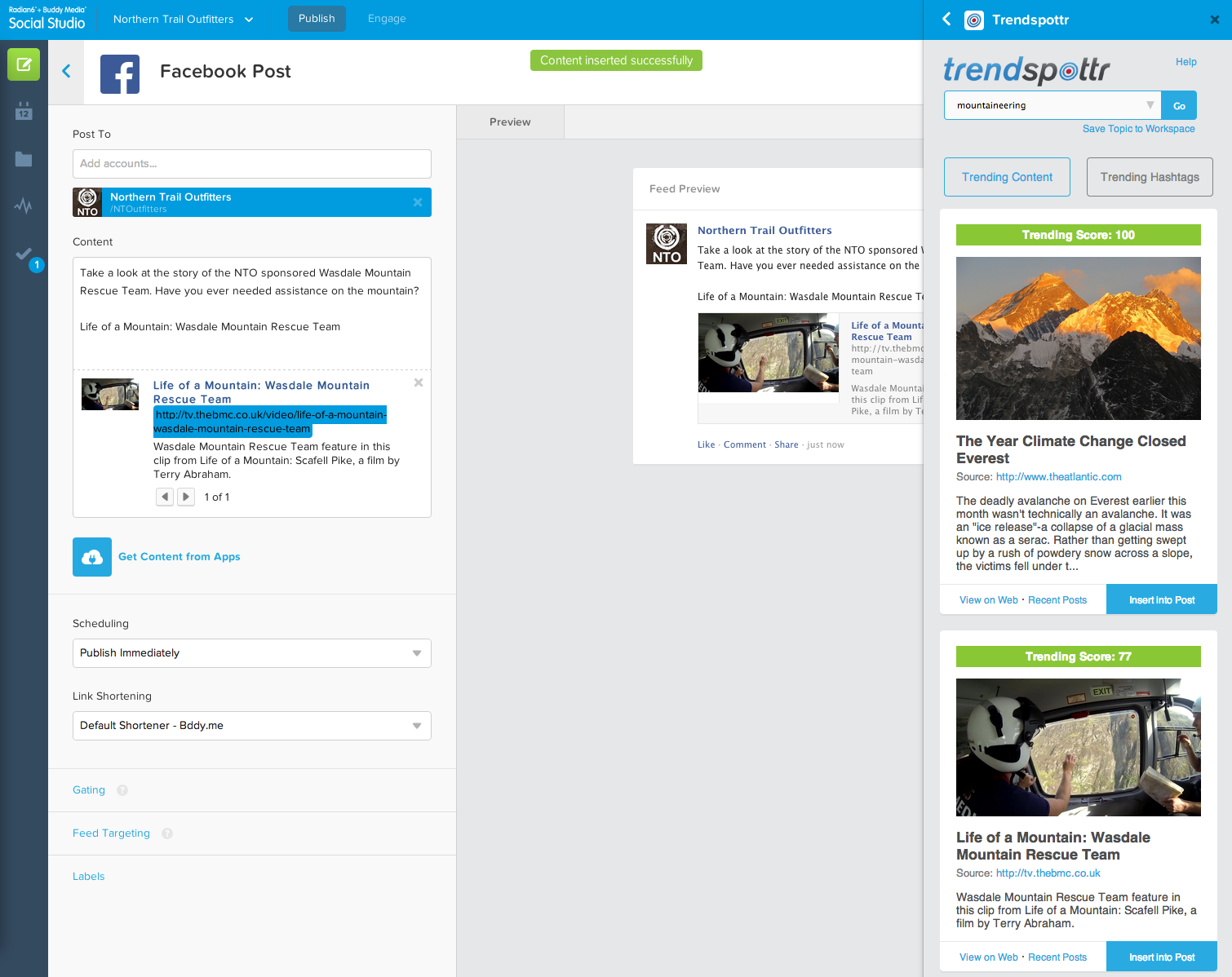Click the Social Studio logo

click(47, 19)
